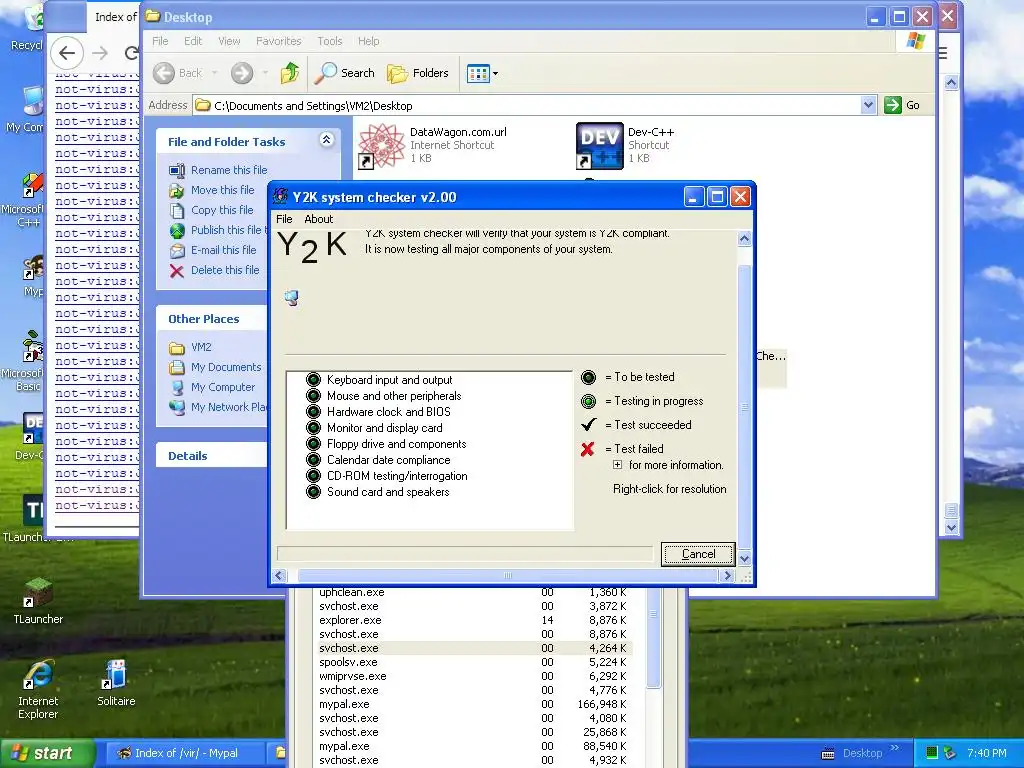Click the address bar path field
The width and height of the screenshot is (1024, 768).
click(x=528, y=106)
